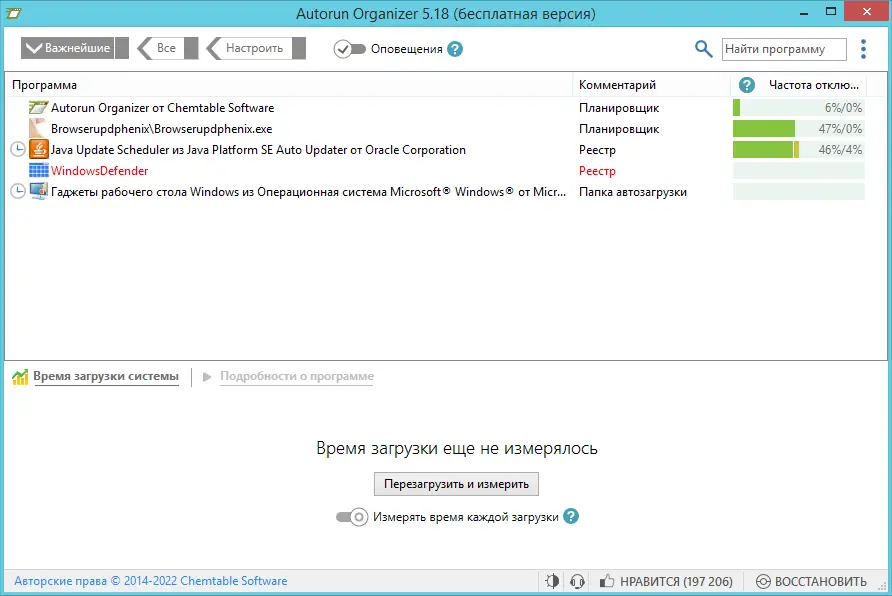Expand the triangle before Подробности о программе

pos(207,376)
